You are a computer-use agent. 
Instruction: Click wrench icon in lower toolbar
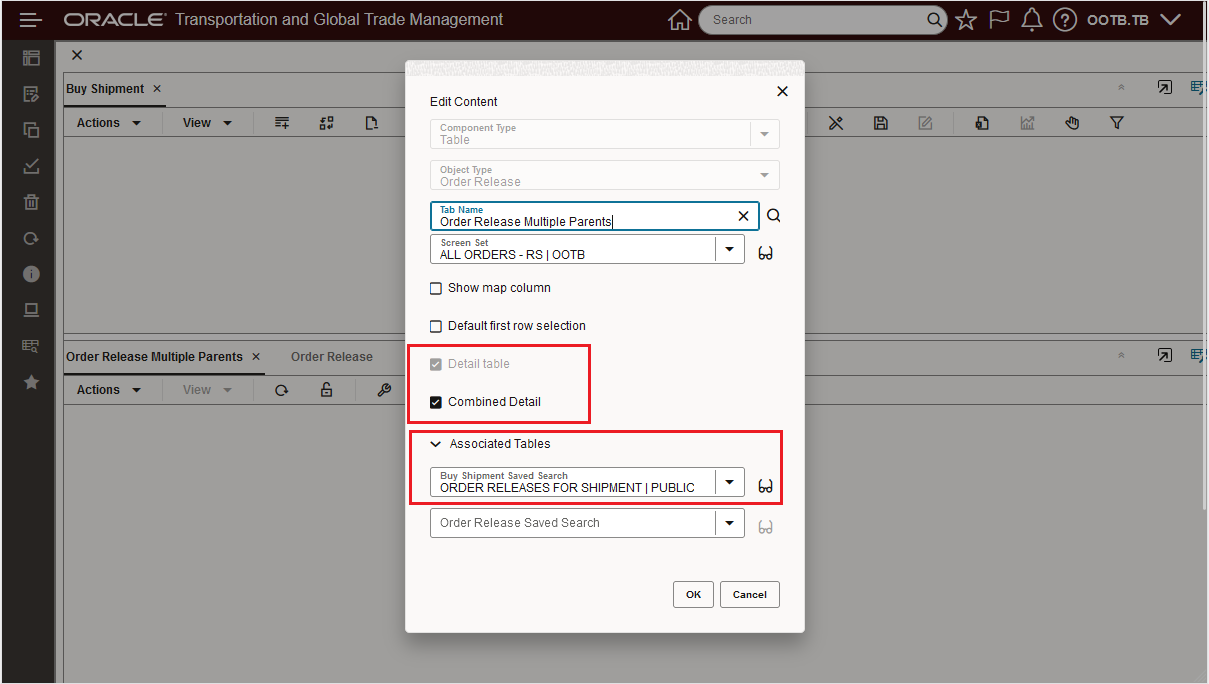click(x=384, y=390)
